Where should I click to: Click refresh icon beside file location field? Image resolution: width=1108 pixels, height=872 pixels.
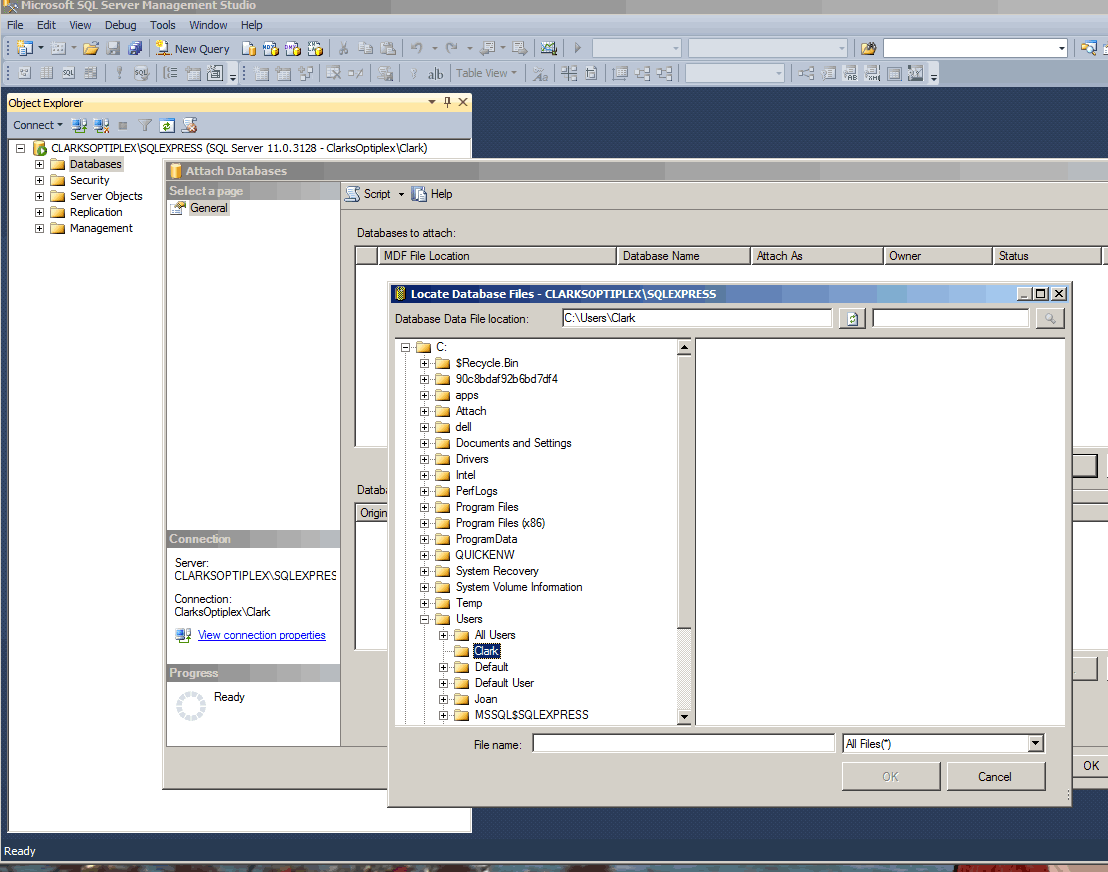click(x=851, y=319)
